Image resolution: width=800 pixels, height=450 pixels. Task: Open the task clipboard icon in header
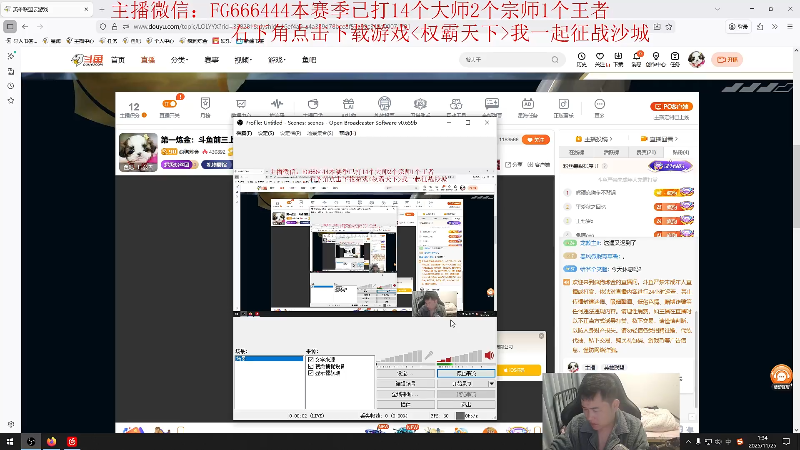click(675, 57)
